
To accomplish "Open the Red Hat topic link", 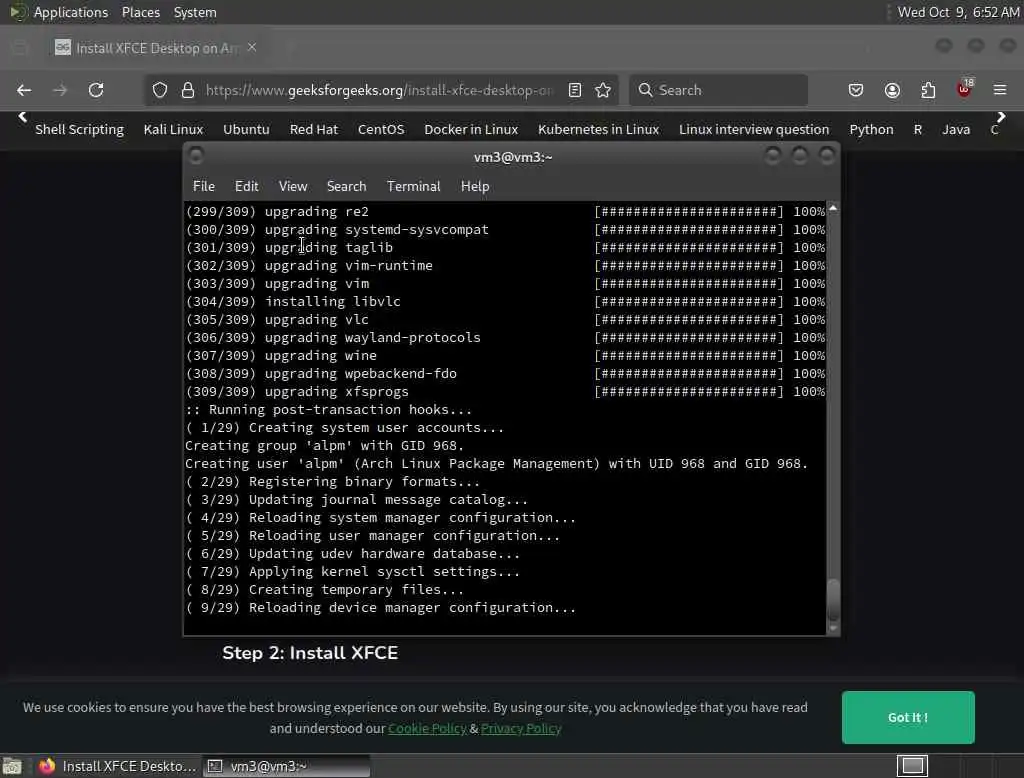I will pos(313,129).
